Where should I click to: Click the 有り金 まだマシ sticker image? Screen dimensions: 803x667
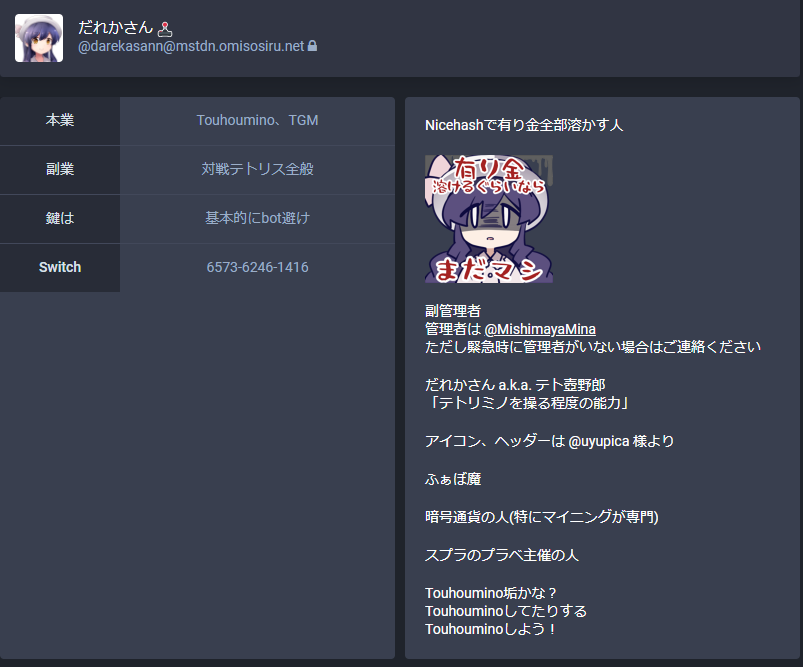click(489, 219)
